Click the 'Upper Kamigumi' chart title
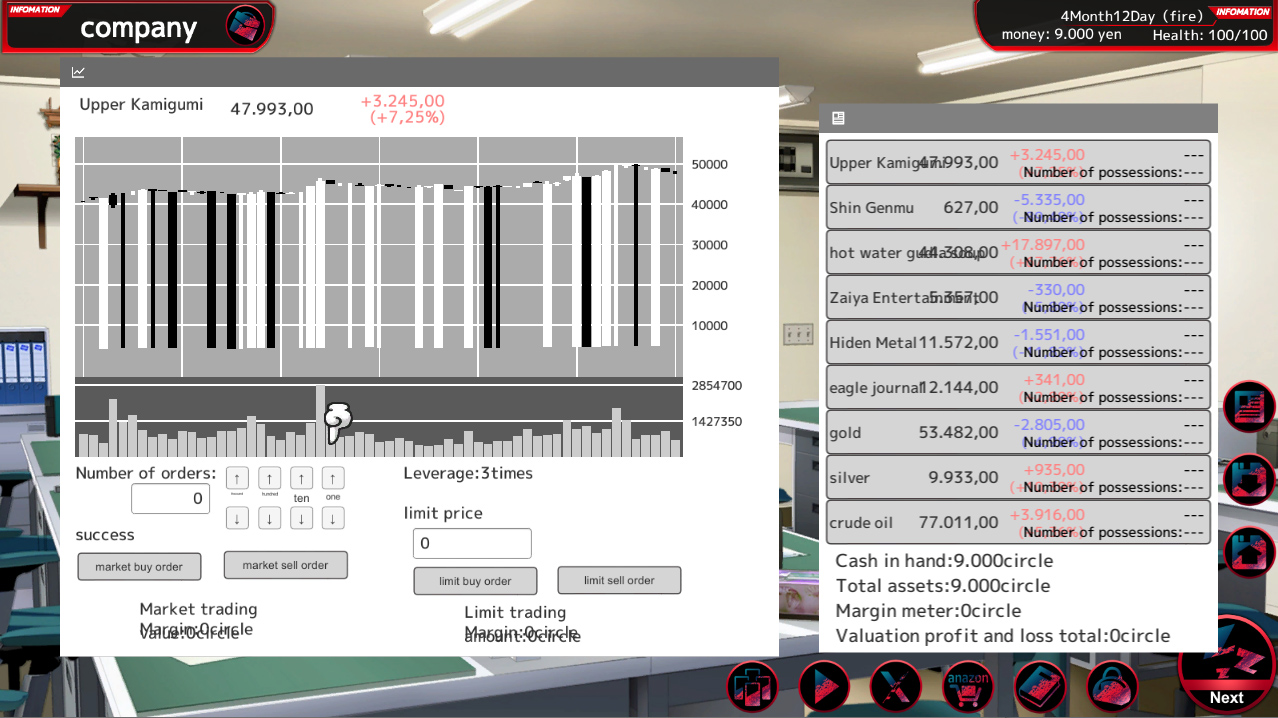Viewport: 1278px width, 718px height. [141, 104]
